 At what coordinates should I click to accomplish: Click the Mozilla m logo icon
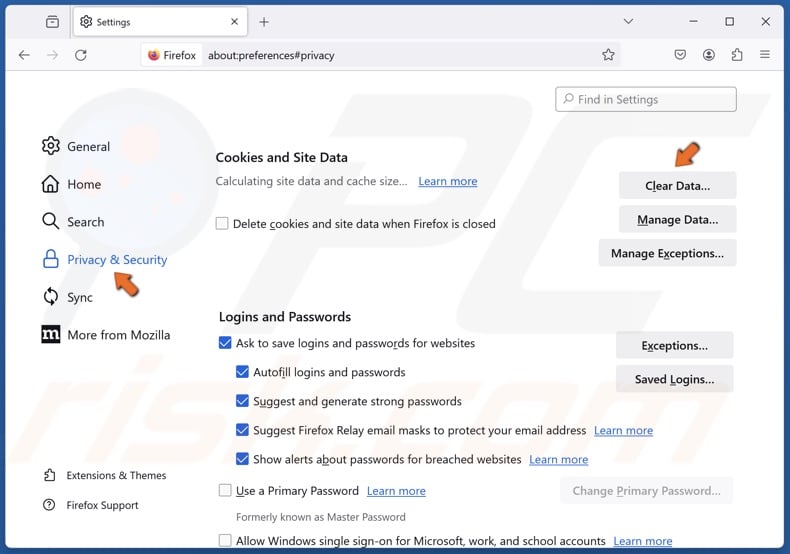point(50,334)
